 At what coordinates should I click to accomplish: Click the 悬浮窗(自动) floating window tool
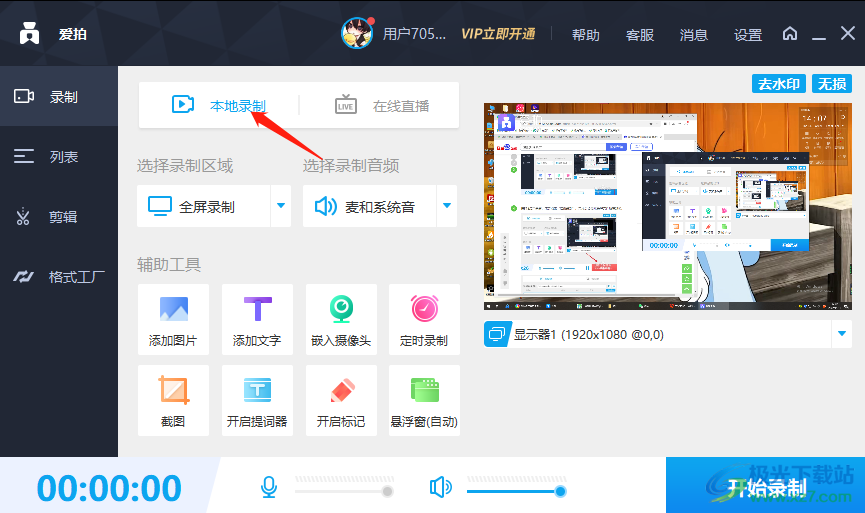pos(424,400)
